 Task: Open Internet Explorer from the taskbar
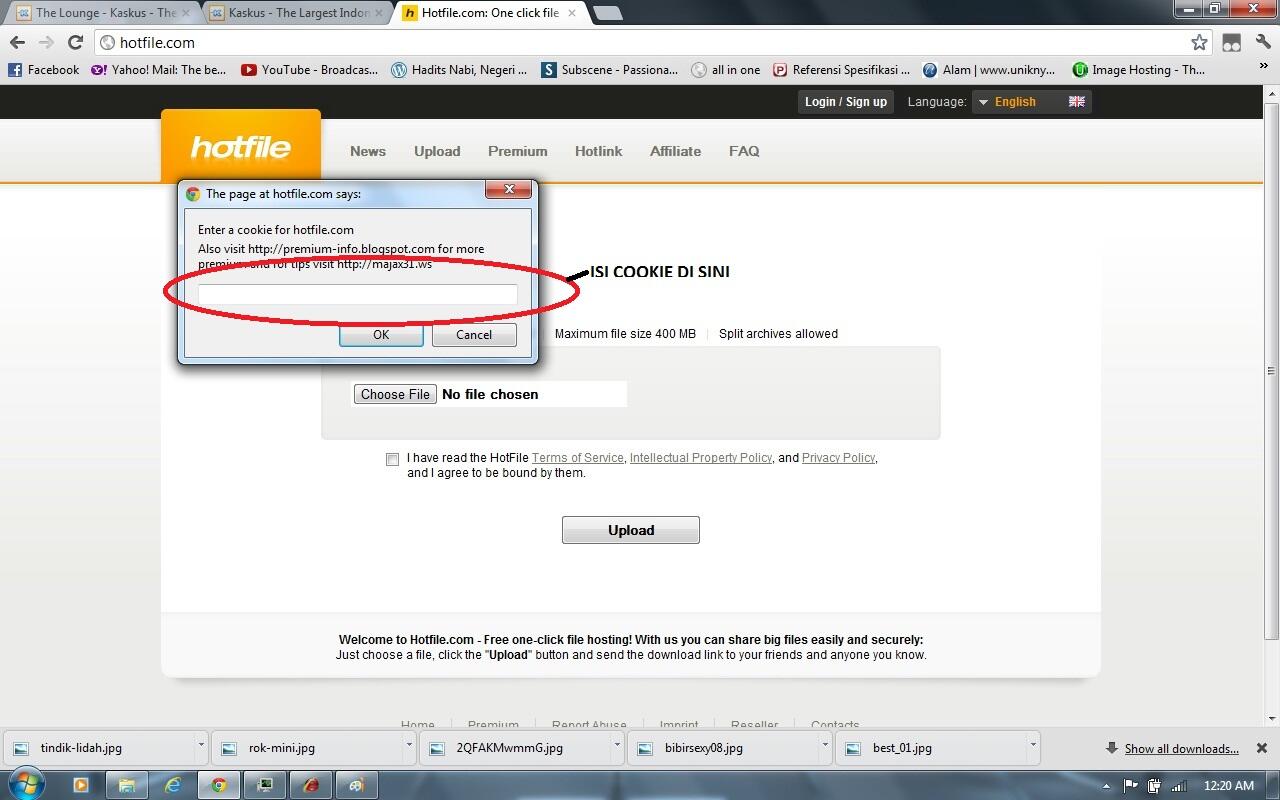coord(173,785)
